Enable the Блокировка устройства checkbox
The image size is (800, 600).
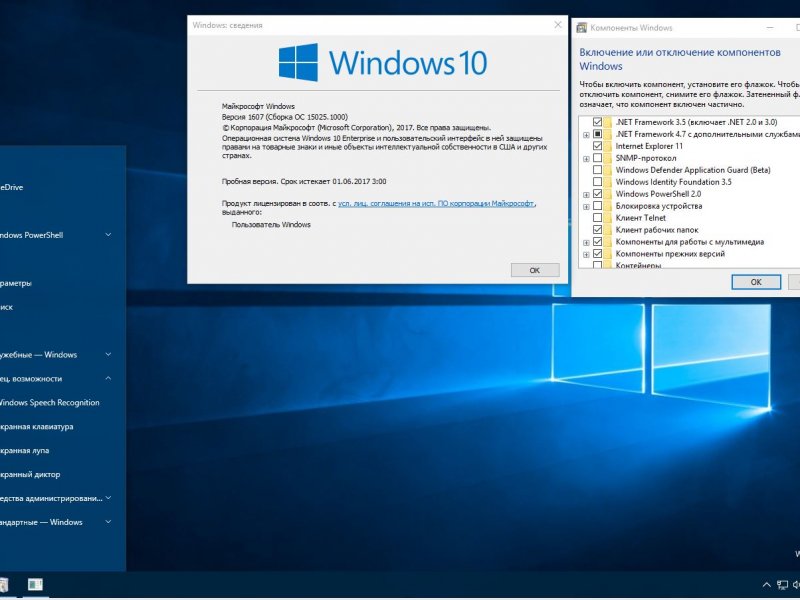(x=597, y=206)
